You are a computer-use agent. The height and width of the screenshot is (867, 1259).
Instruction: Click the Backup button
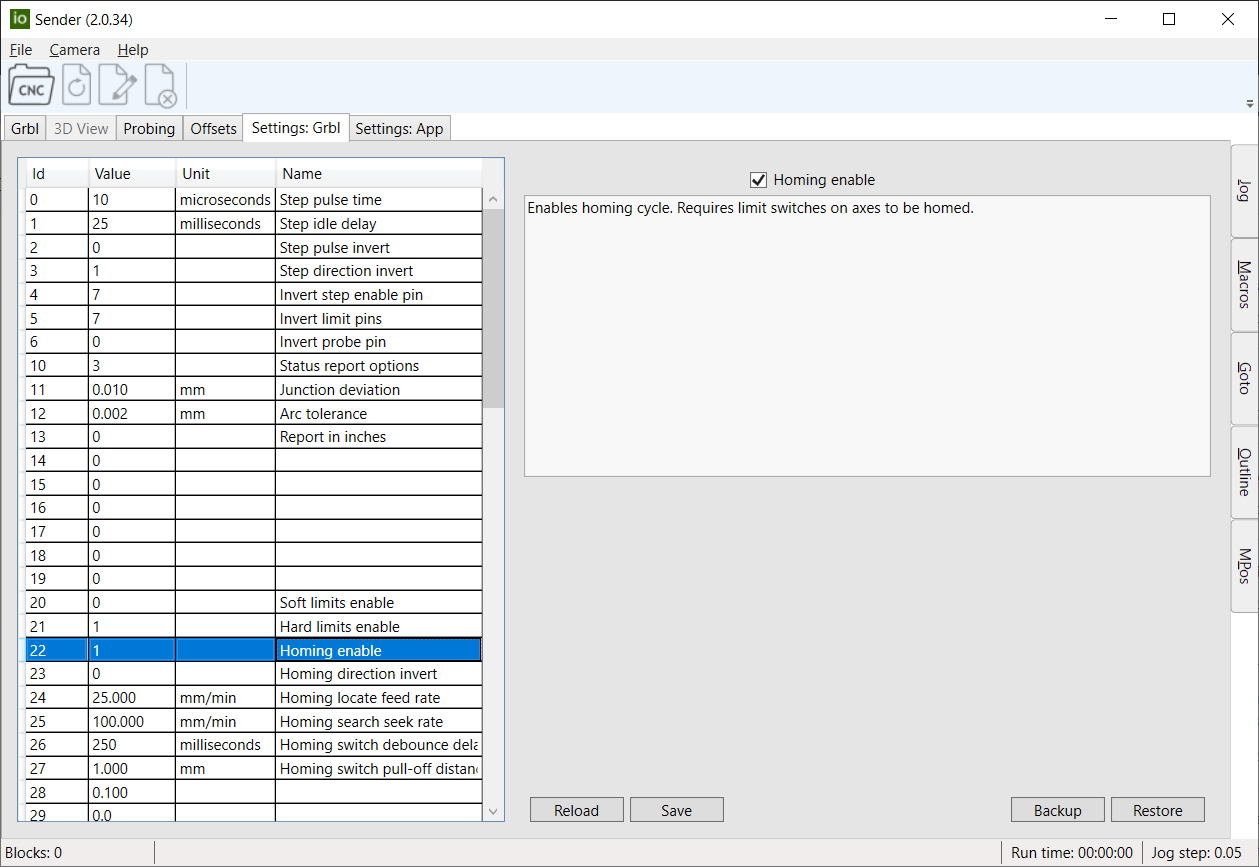(1057, 810)
